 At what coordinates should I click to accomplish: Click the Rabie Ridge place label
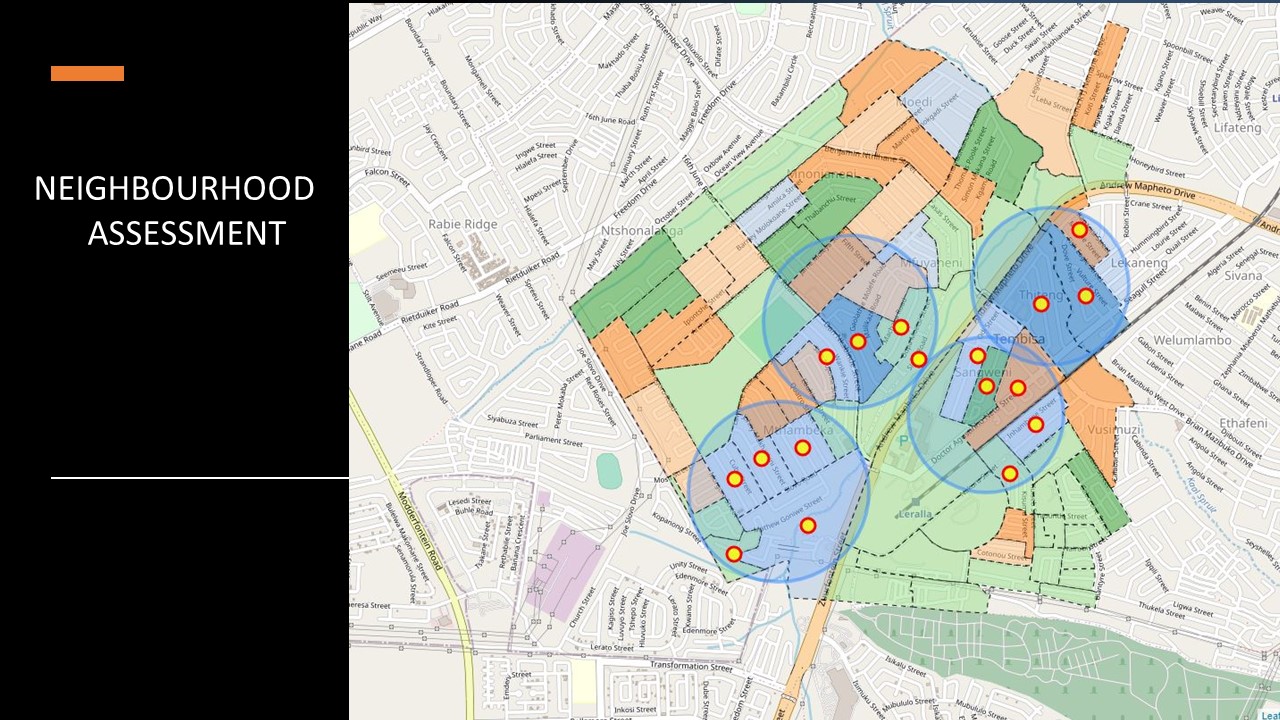pyautogui.click(x=463, y=224)
